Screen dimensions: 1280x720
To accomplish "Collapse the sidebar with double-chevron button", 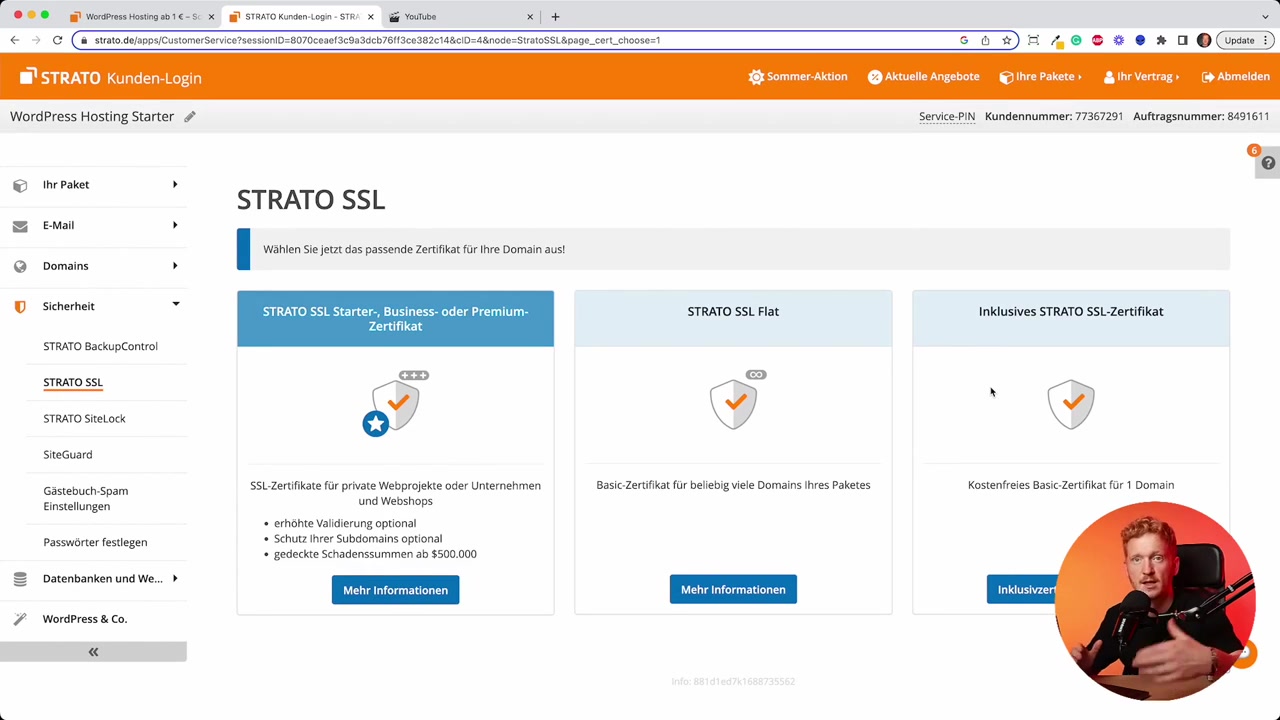I will coord(93,652).
